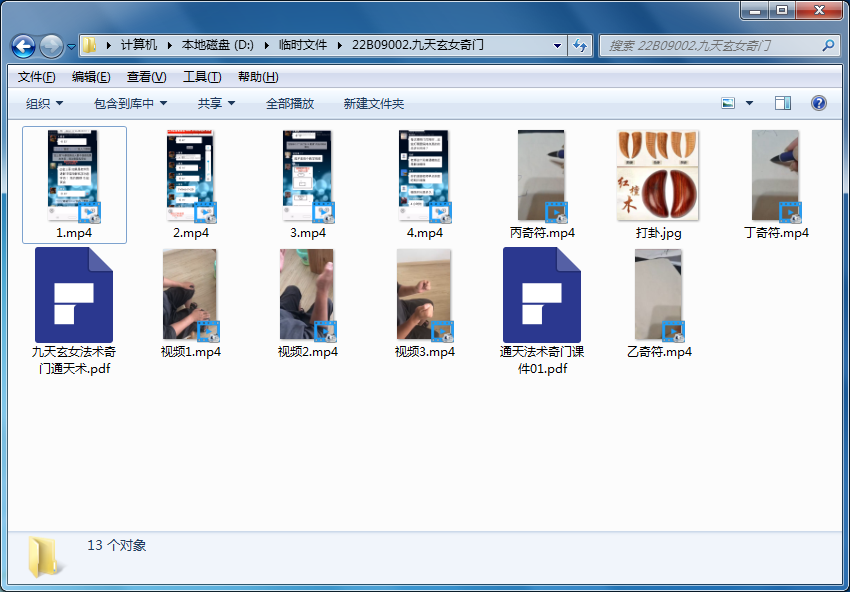Click the Forward navigation arrow button

51,47
